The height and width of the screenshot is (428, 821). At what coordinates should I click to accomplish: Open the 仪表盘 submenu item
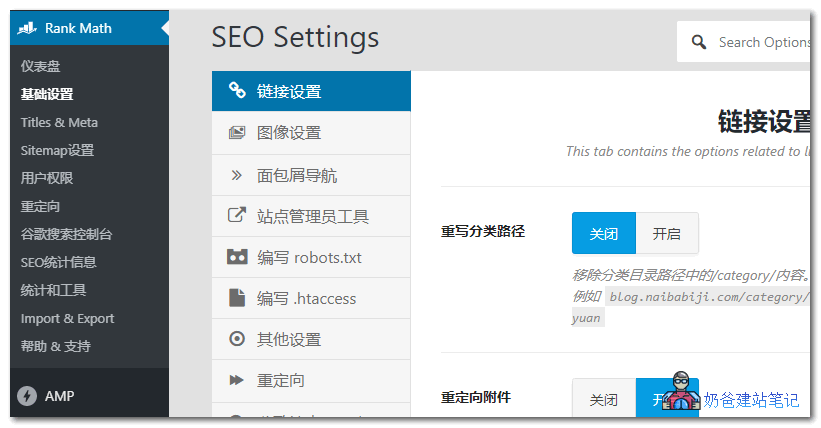(41, 66)
